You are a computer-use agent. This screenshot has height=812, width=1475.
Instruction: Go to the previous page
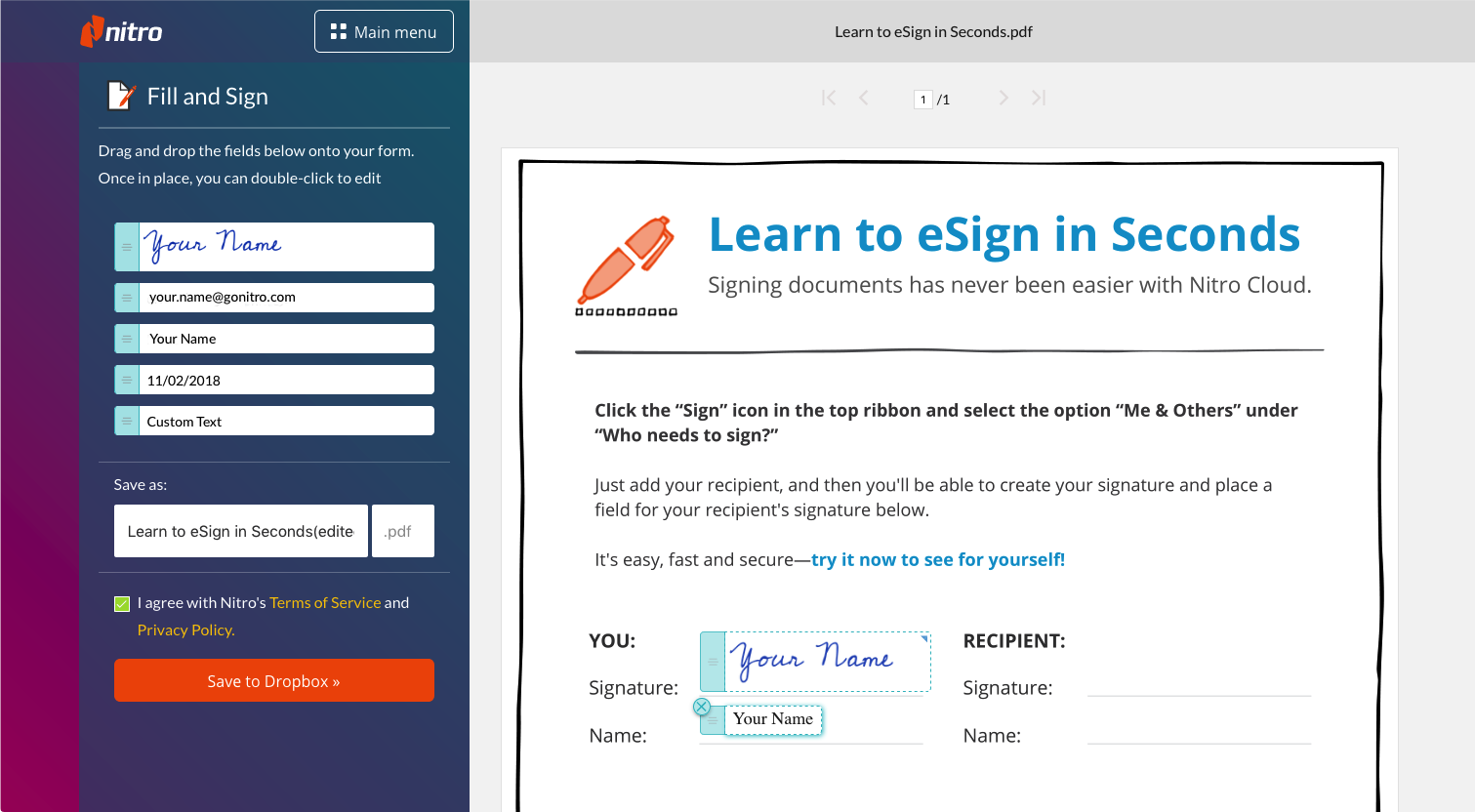864,98
